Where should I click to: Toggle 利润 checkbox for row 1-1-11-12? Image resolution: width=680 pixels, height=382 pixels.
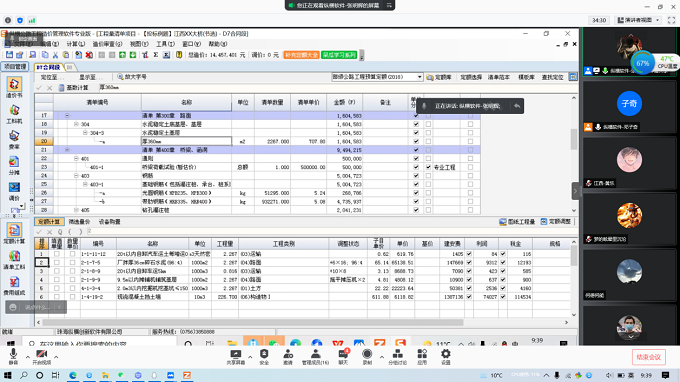click(x=469, y=254)
